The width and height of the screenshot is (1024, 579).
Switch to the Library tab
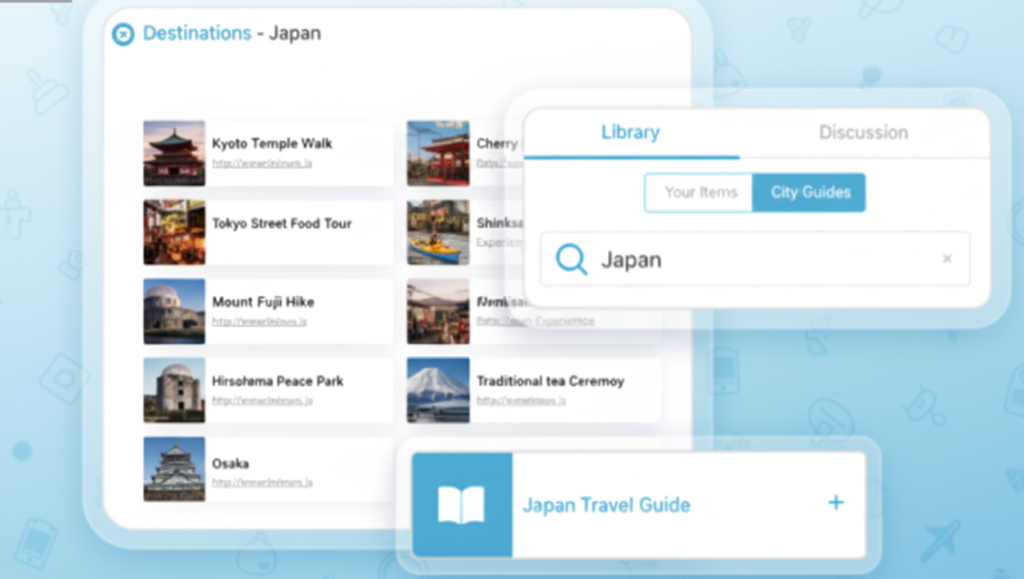coord(630,133)
